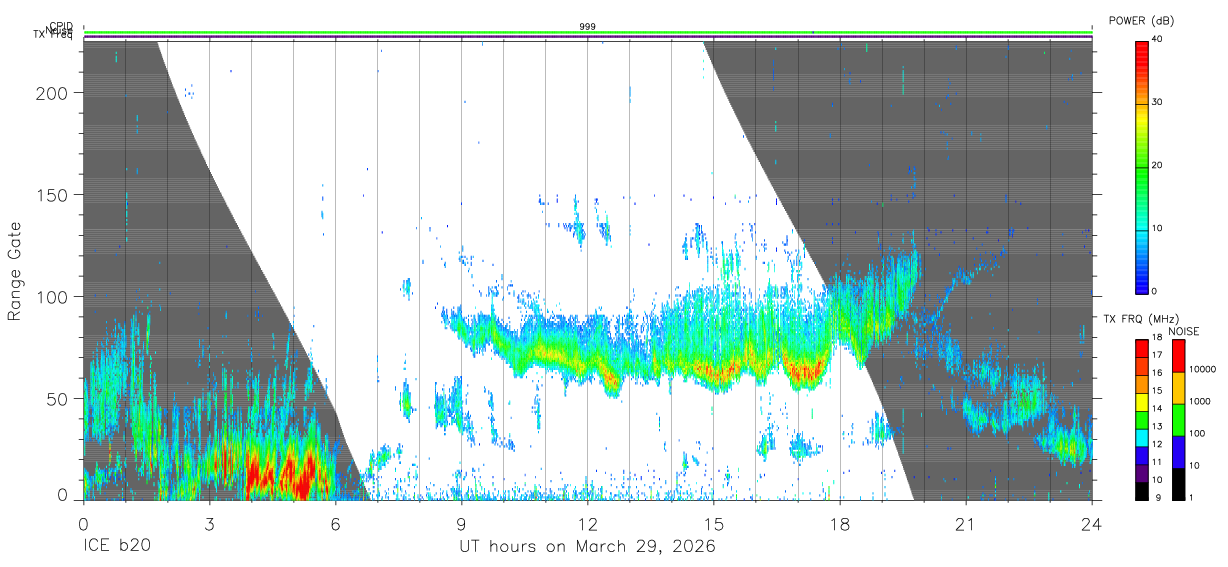
Task: Pick the red top block of TX FRQ legend
Action: [x=1141, y=348]
